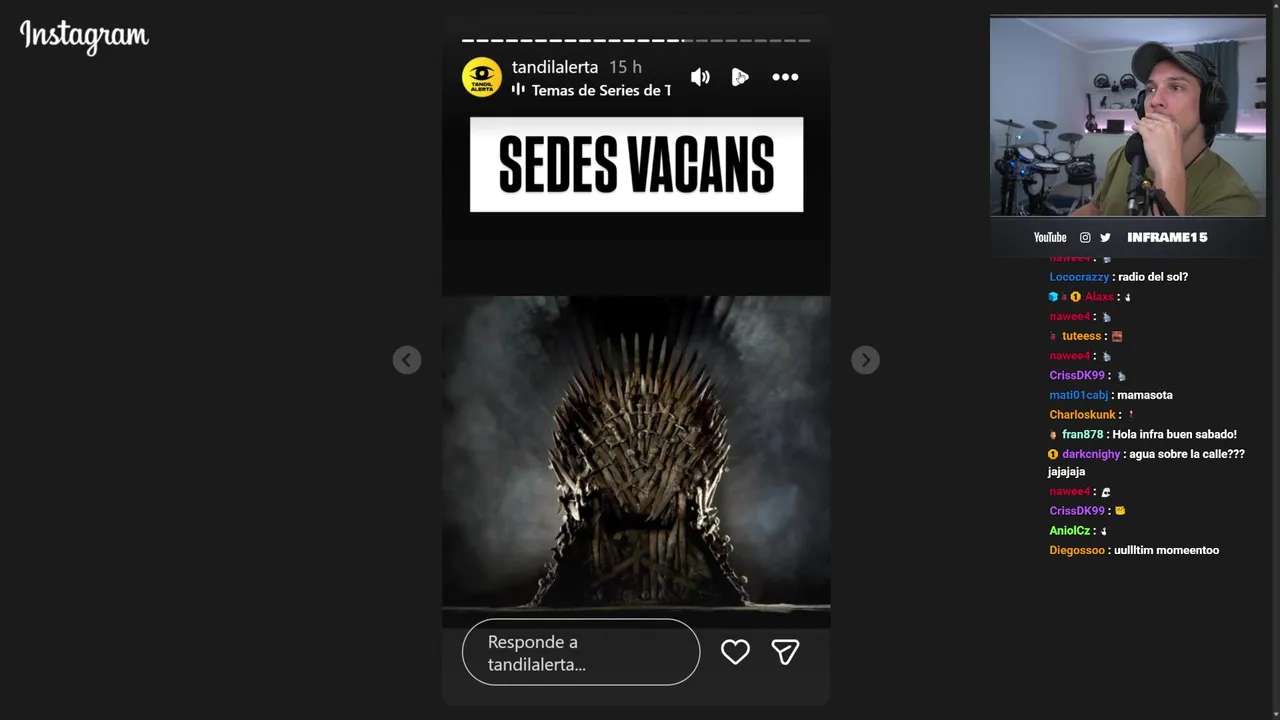
Task: Open the three-dot story options menu
Action: [785, 77]
